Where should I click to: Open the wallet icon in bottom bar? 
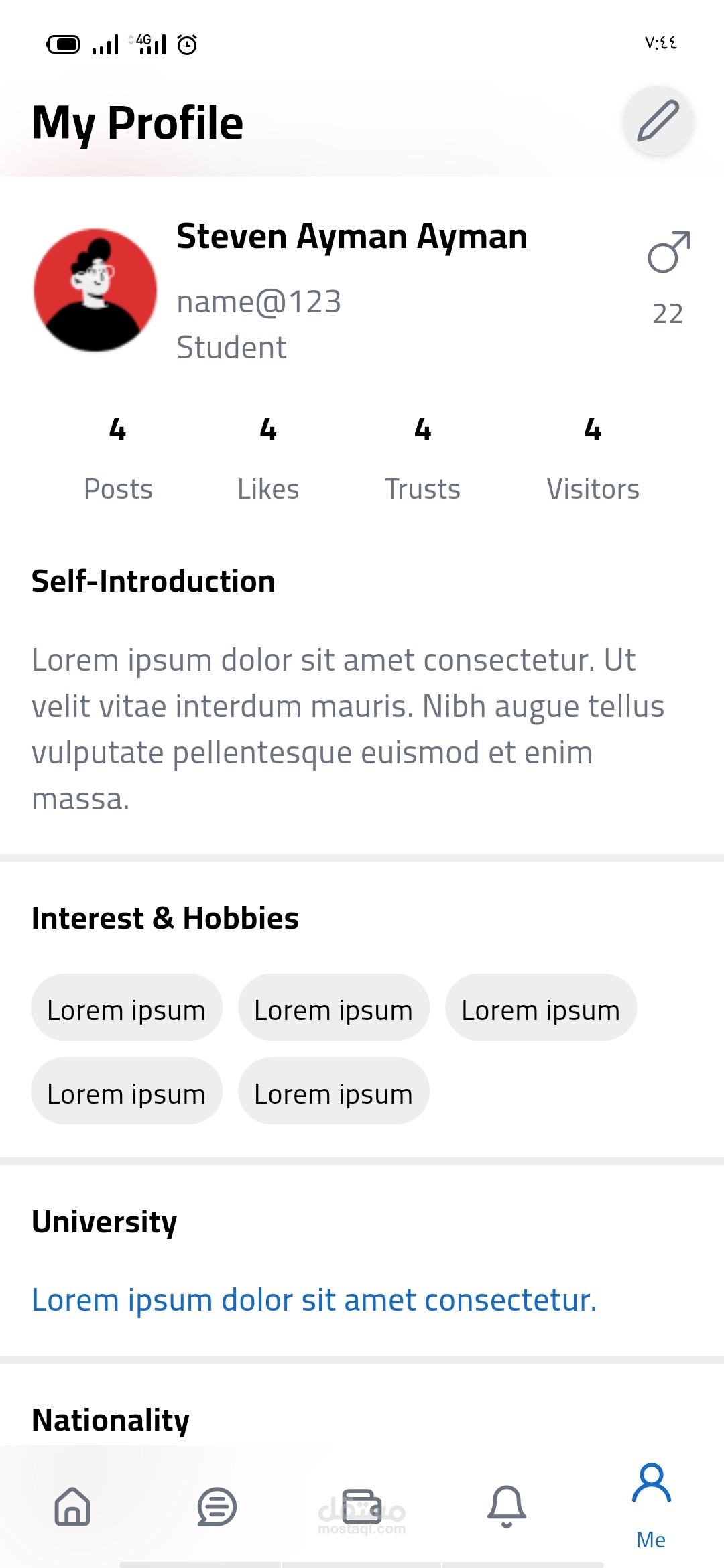point(362,1506)
